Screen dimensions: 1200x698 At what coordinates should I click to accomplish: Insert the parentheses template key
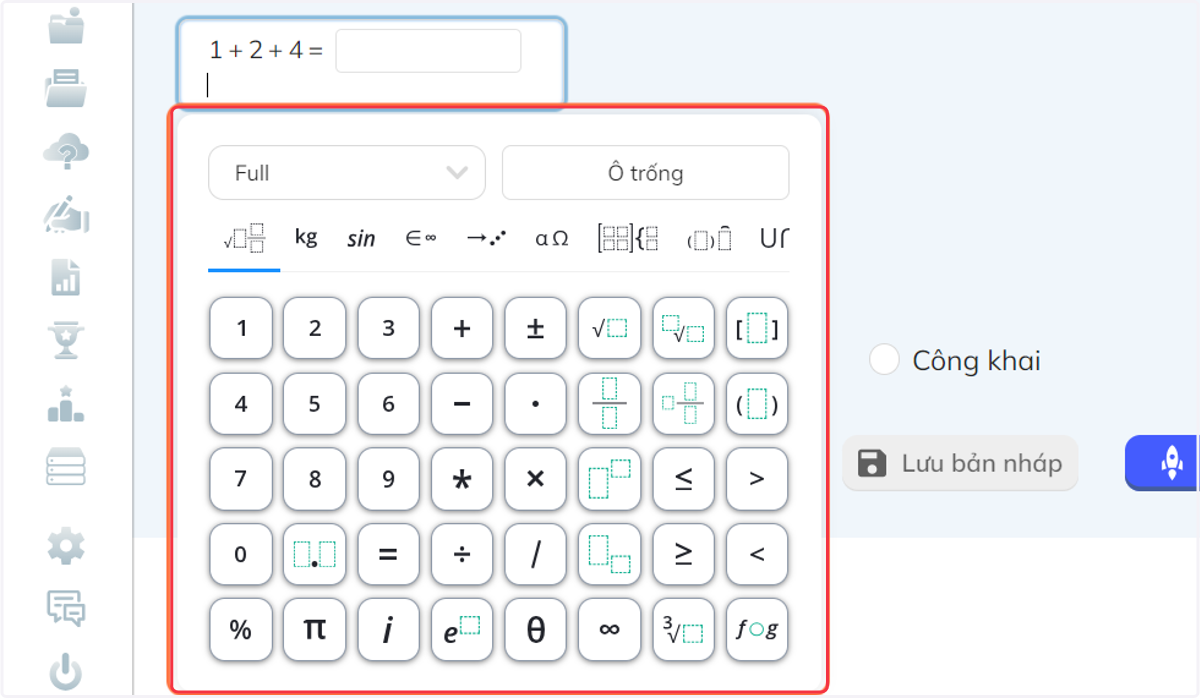(x=757, y=404)
